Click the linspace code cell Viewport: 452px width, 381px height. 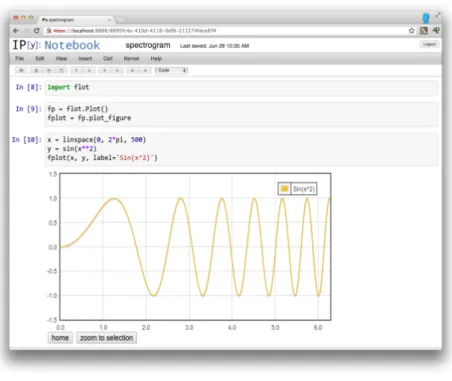241,149
